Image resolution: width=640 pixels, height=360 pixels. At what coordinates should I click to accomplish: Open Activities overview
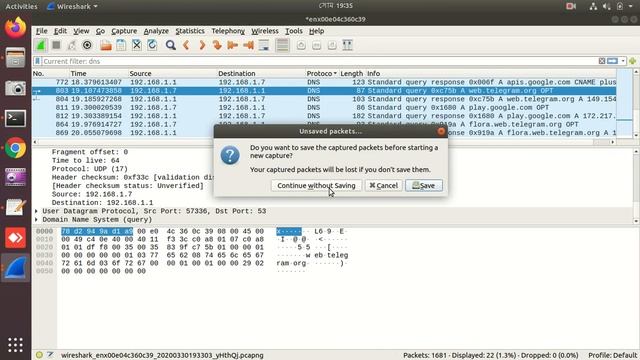tap(21, 6)
